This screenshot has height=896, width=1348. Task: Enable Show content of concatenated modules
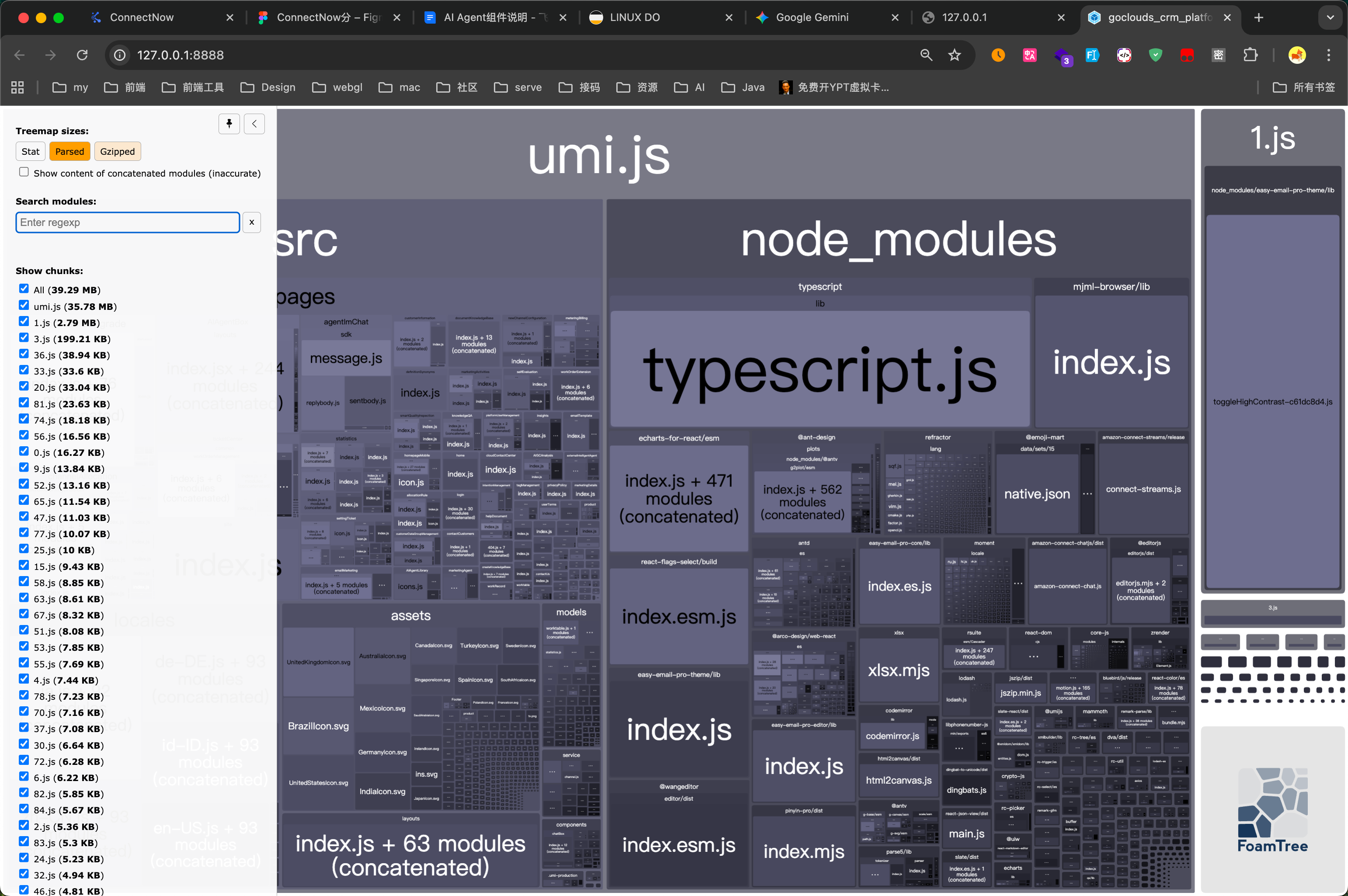[24, 172]
